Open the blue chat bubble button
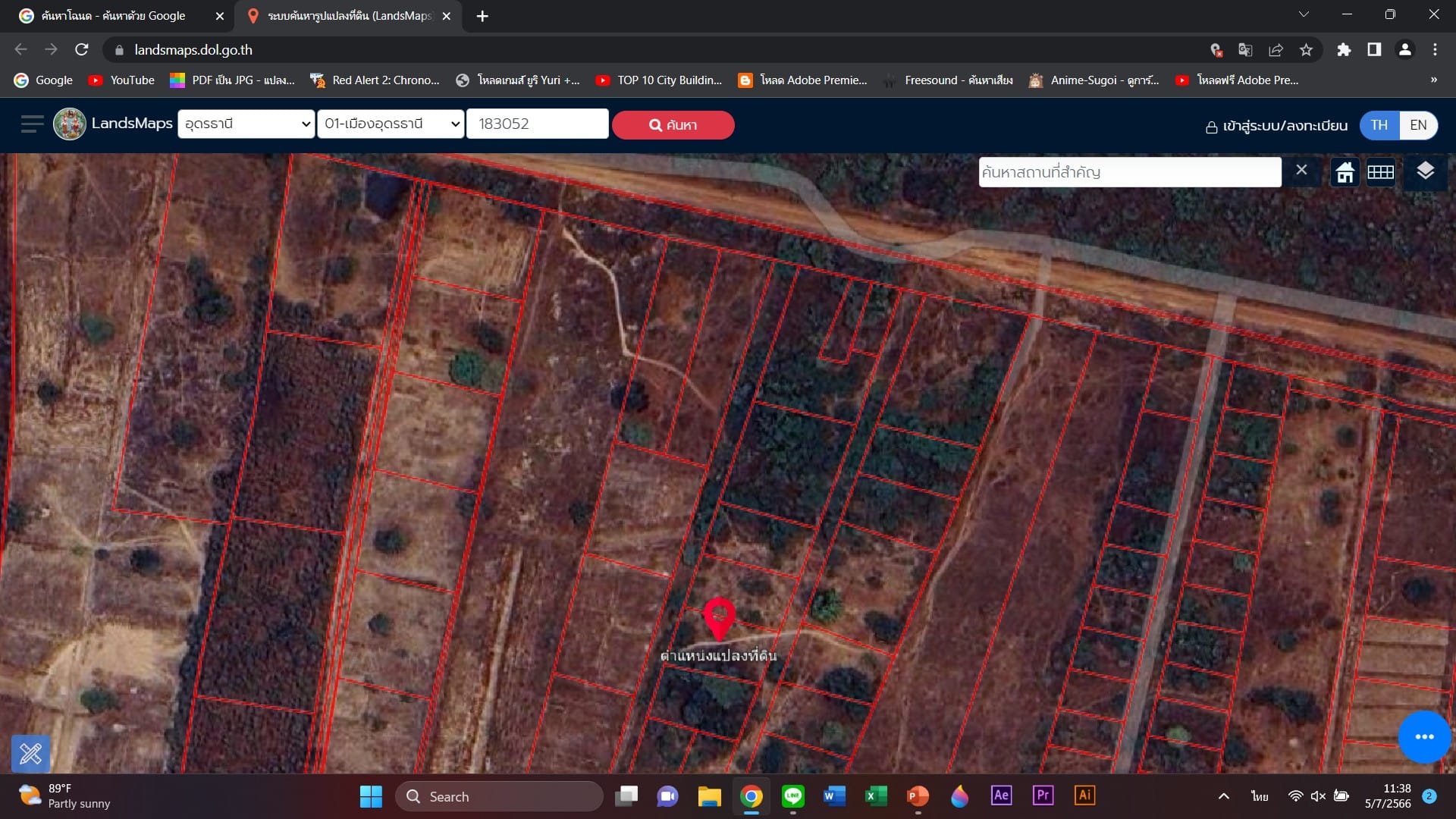 point(1424,737)
